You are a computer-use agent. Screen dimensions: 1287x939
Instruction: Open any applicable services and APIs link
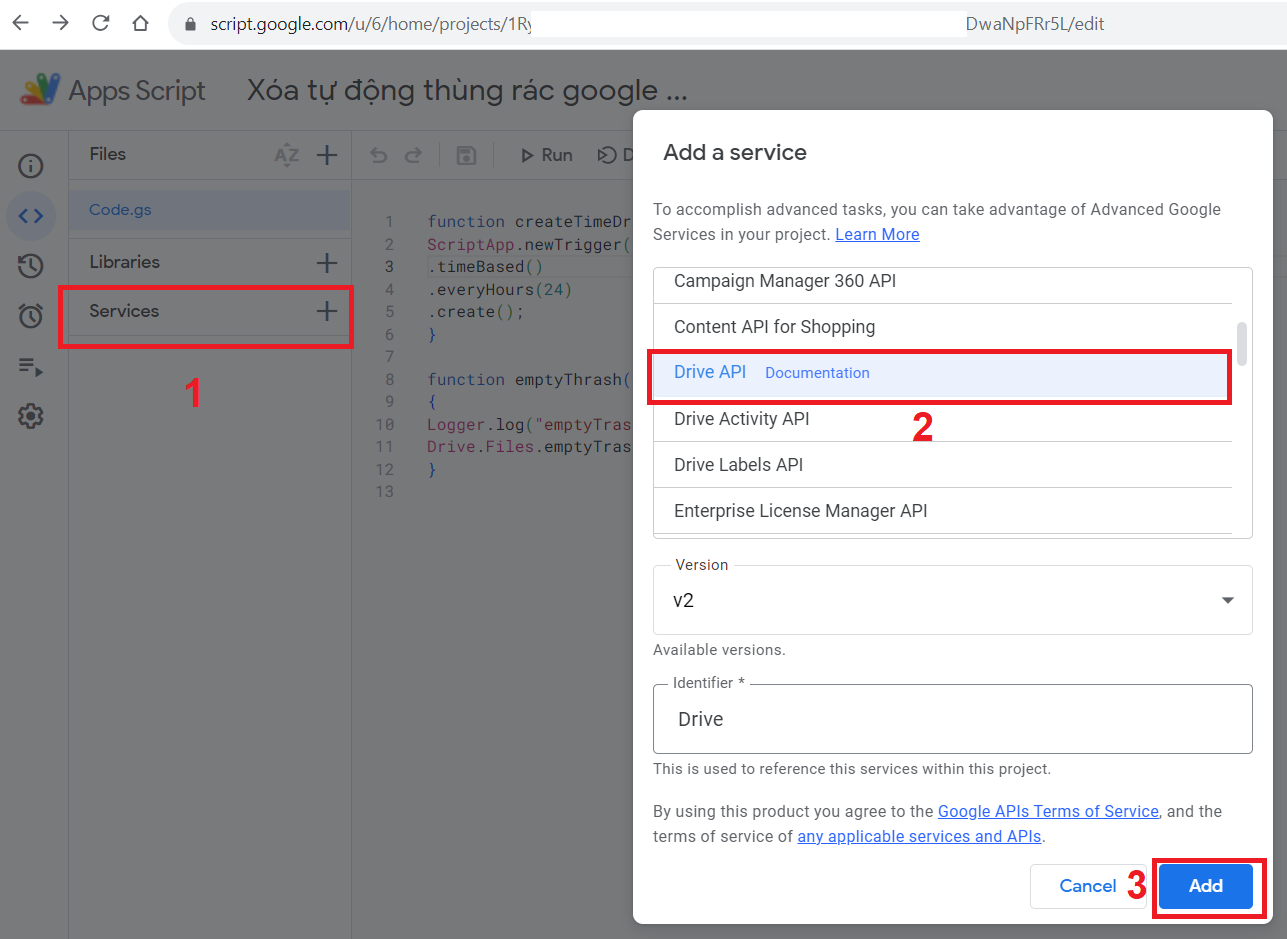tap(919, 836)
